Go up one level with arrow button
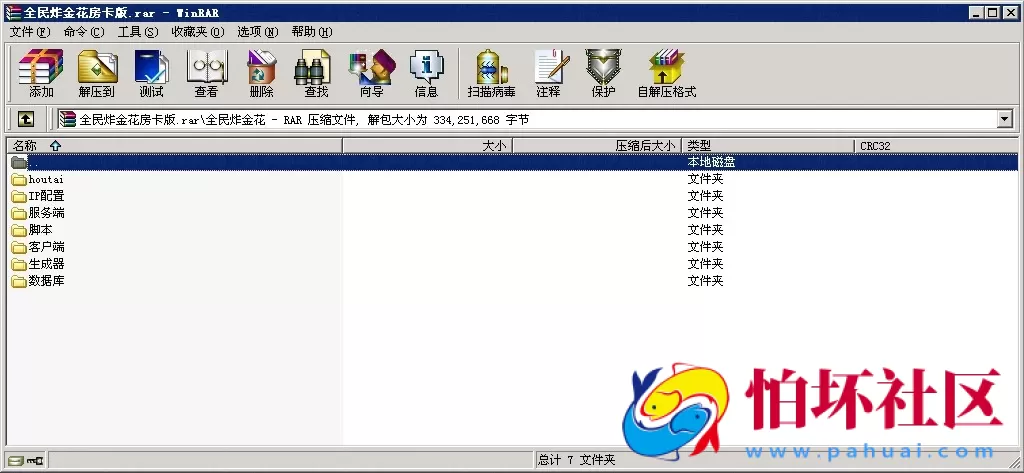1024x473 pixels. pos(25,120)
